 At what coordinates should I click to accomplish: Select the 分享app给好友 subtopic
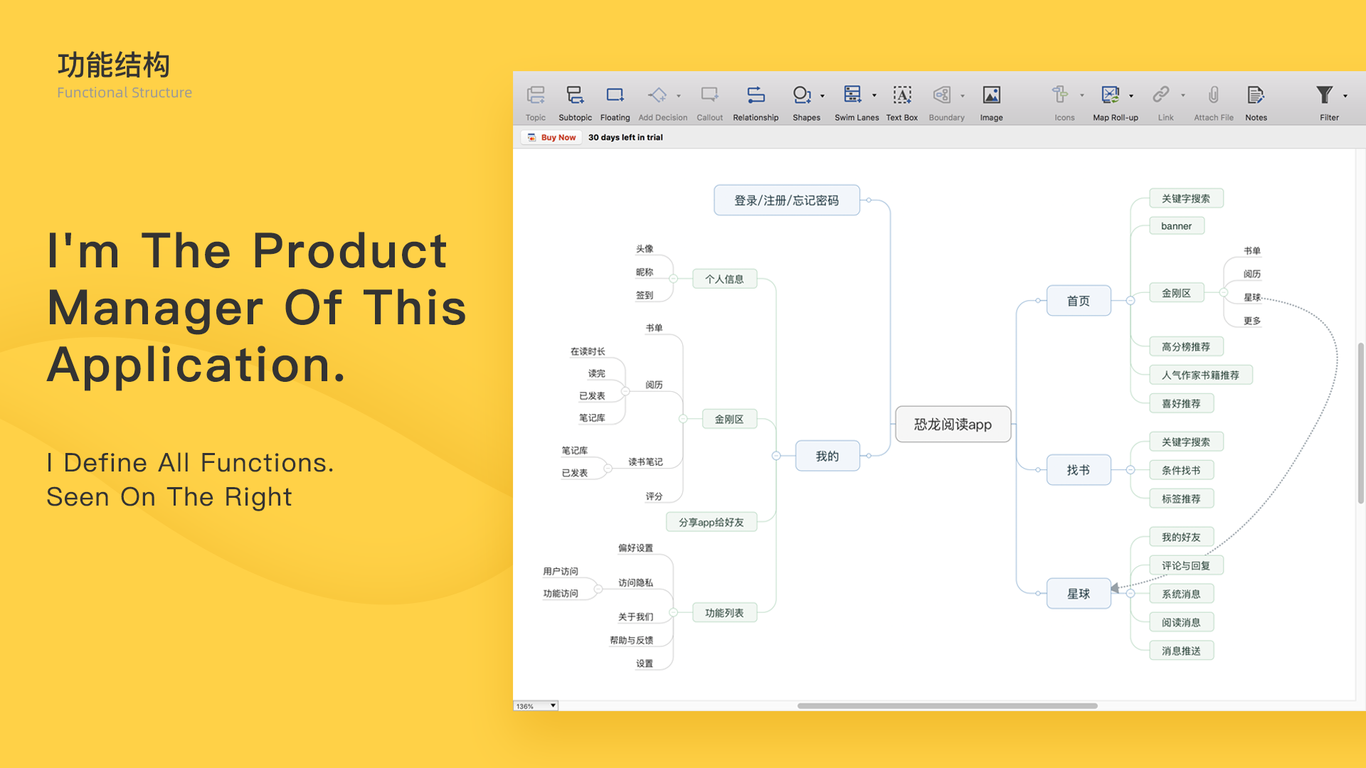click(x=711, y=522)
